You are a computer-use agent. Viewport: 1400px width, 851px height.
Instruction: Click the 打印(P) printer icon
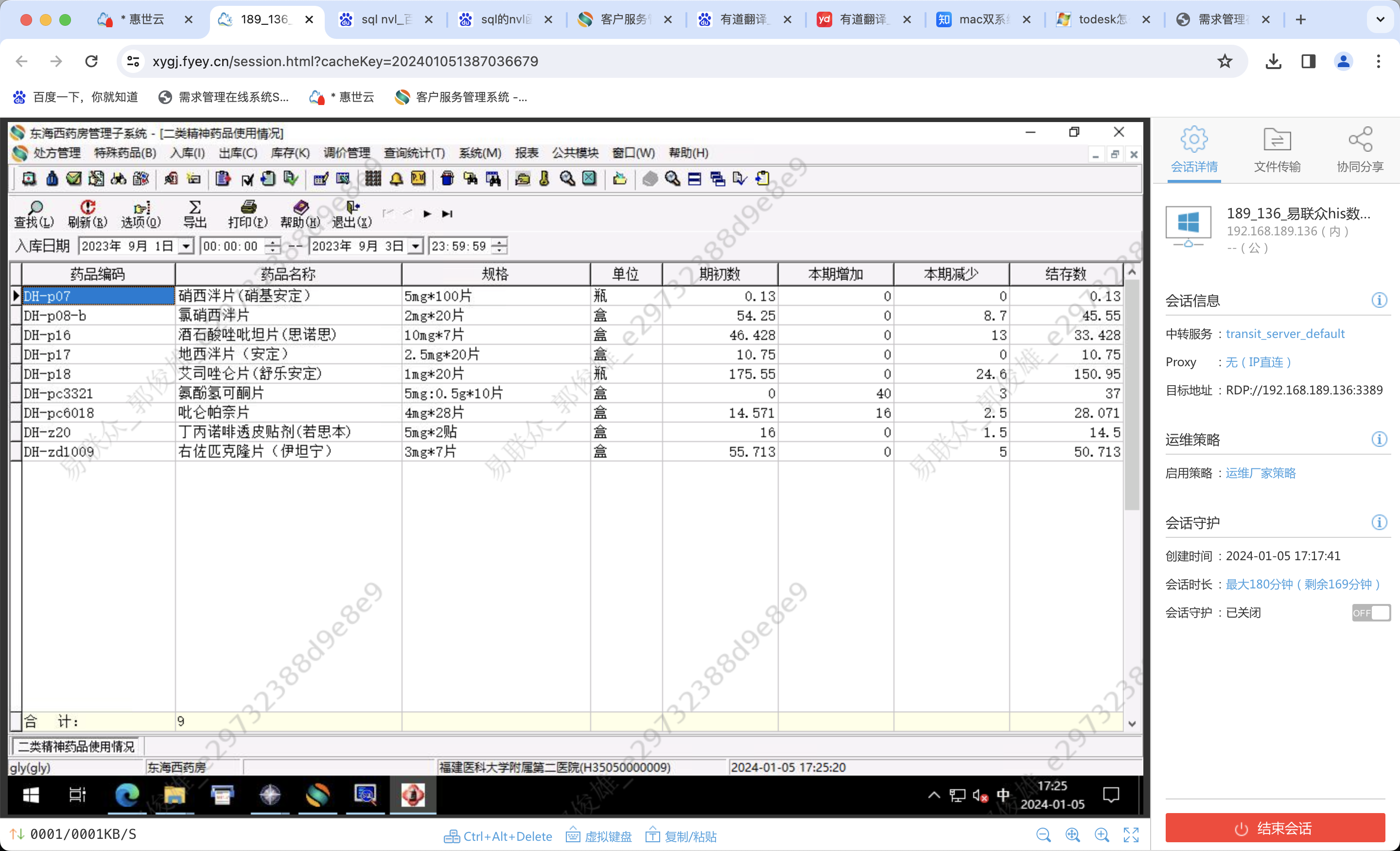(248, 213)
